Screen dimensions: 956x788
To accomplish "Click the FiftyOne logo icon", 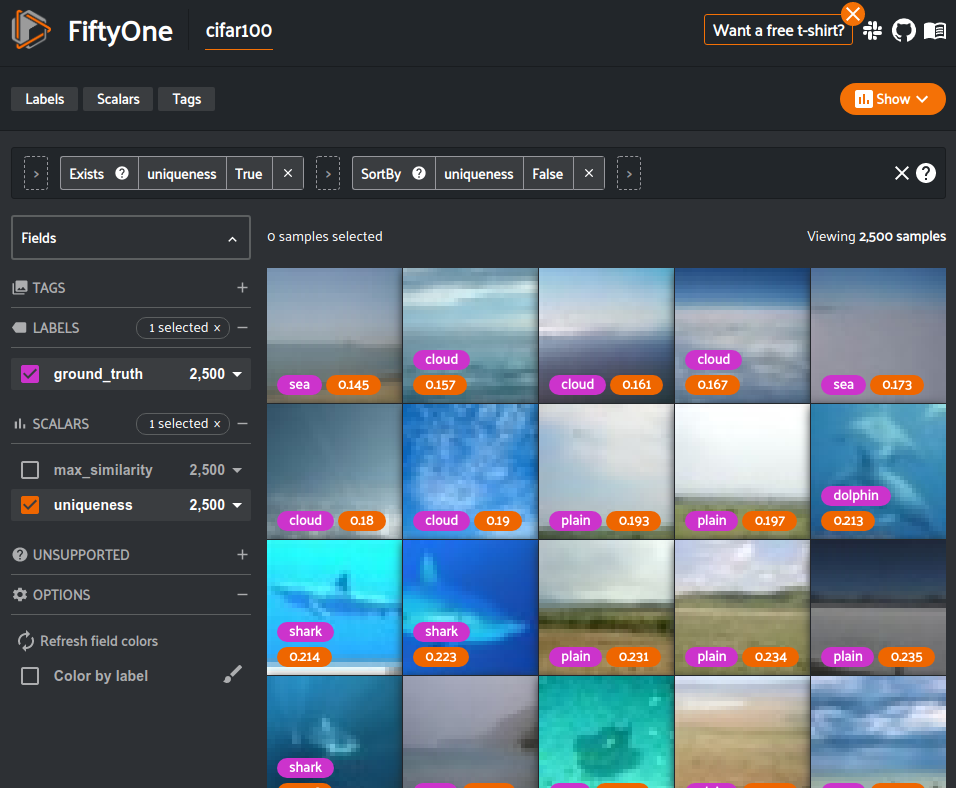I will click(x=31, y=31).
